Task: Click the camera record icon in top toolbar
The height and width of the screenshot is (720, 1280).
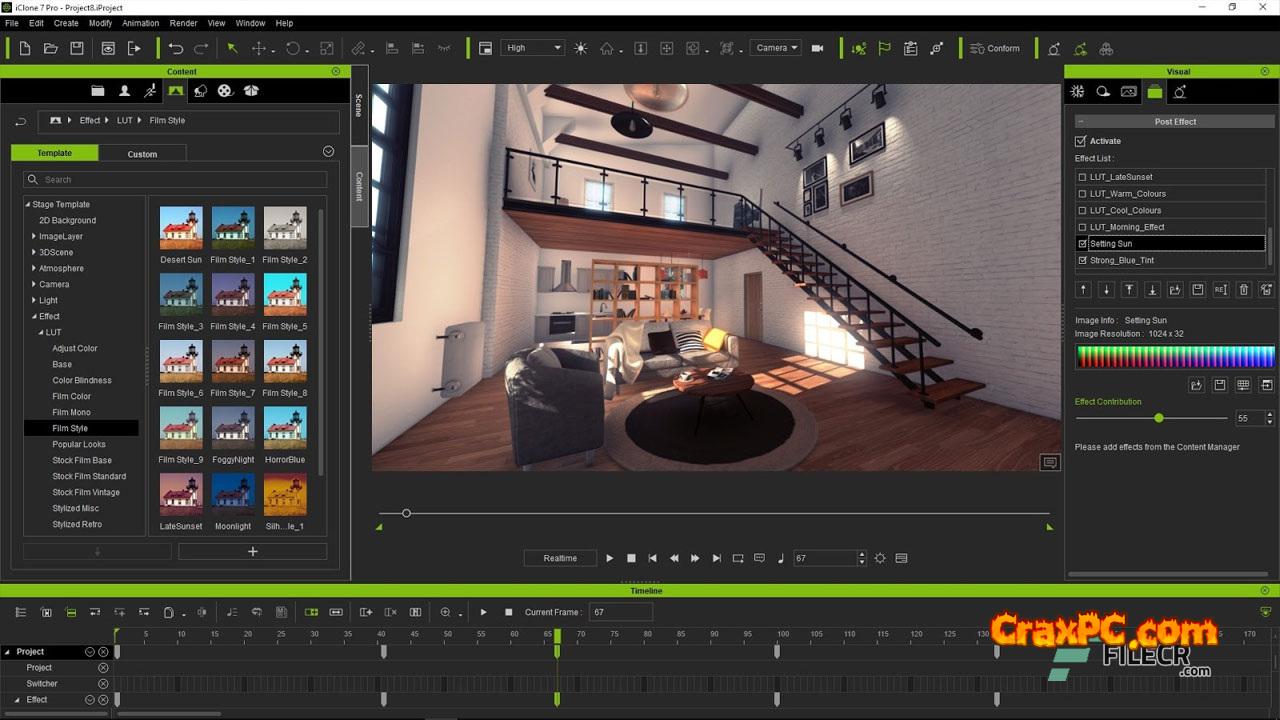Action: point(817,48)
